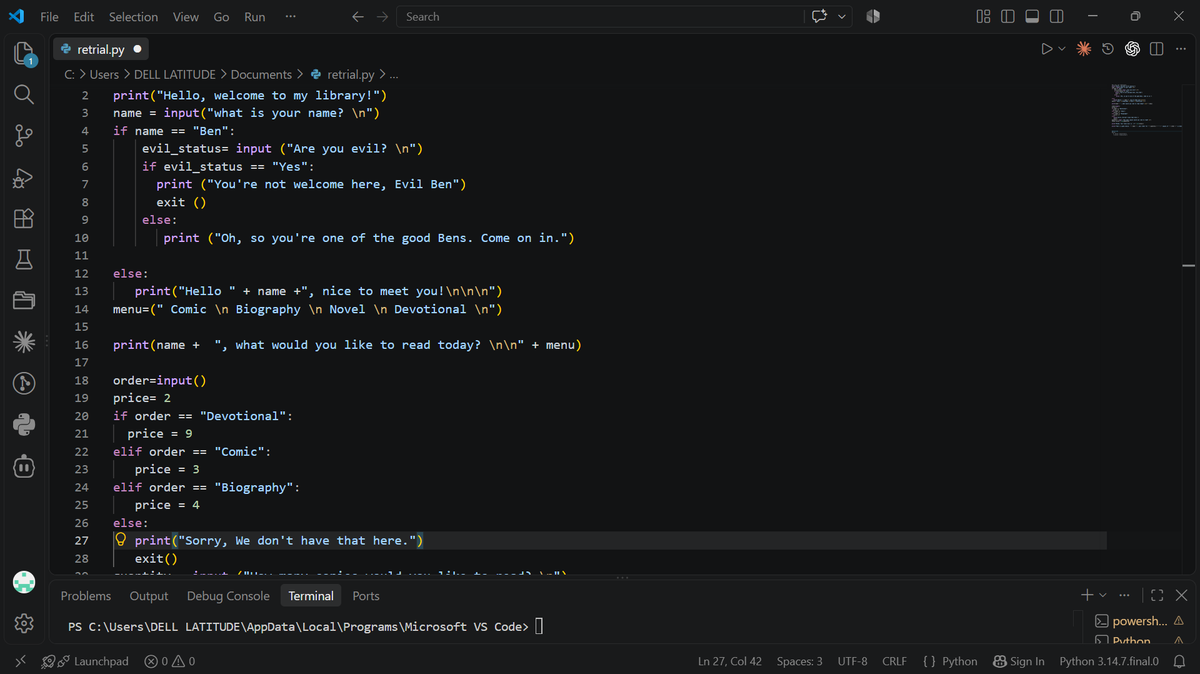Open the new terminal launch profile dropdown
This screenshot has width=1200, height=674.
tap(1103, 596)
